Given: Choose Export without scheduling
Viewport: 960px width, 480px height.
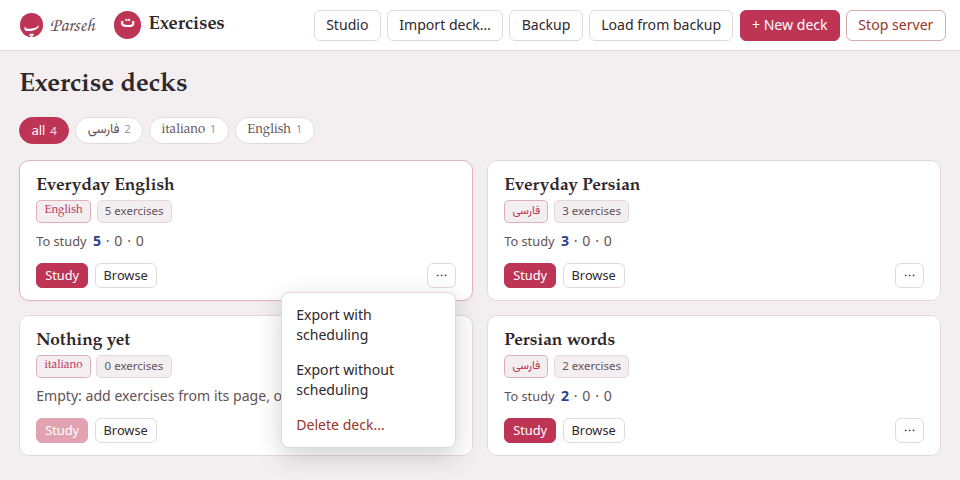Looking at the screenshot, I should pos(368,380).
